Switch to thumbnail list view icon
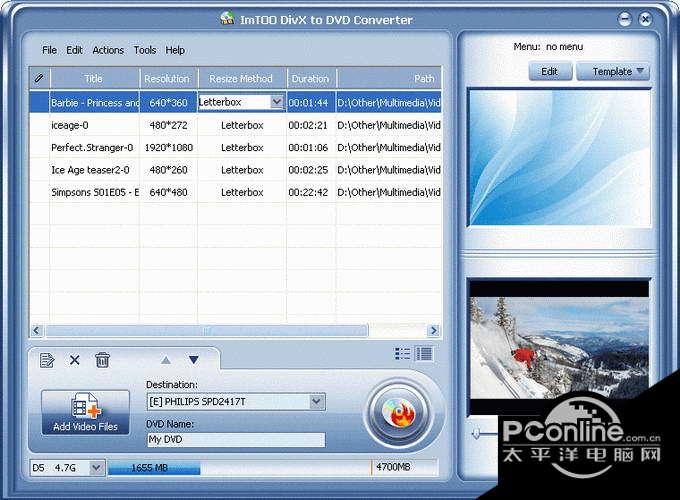 402,354
